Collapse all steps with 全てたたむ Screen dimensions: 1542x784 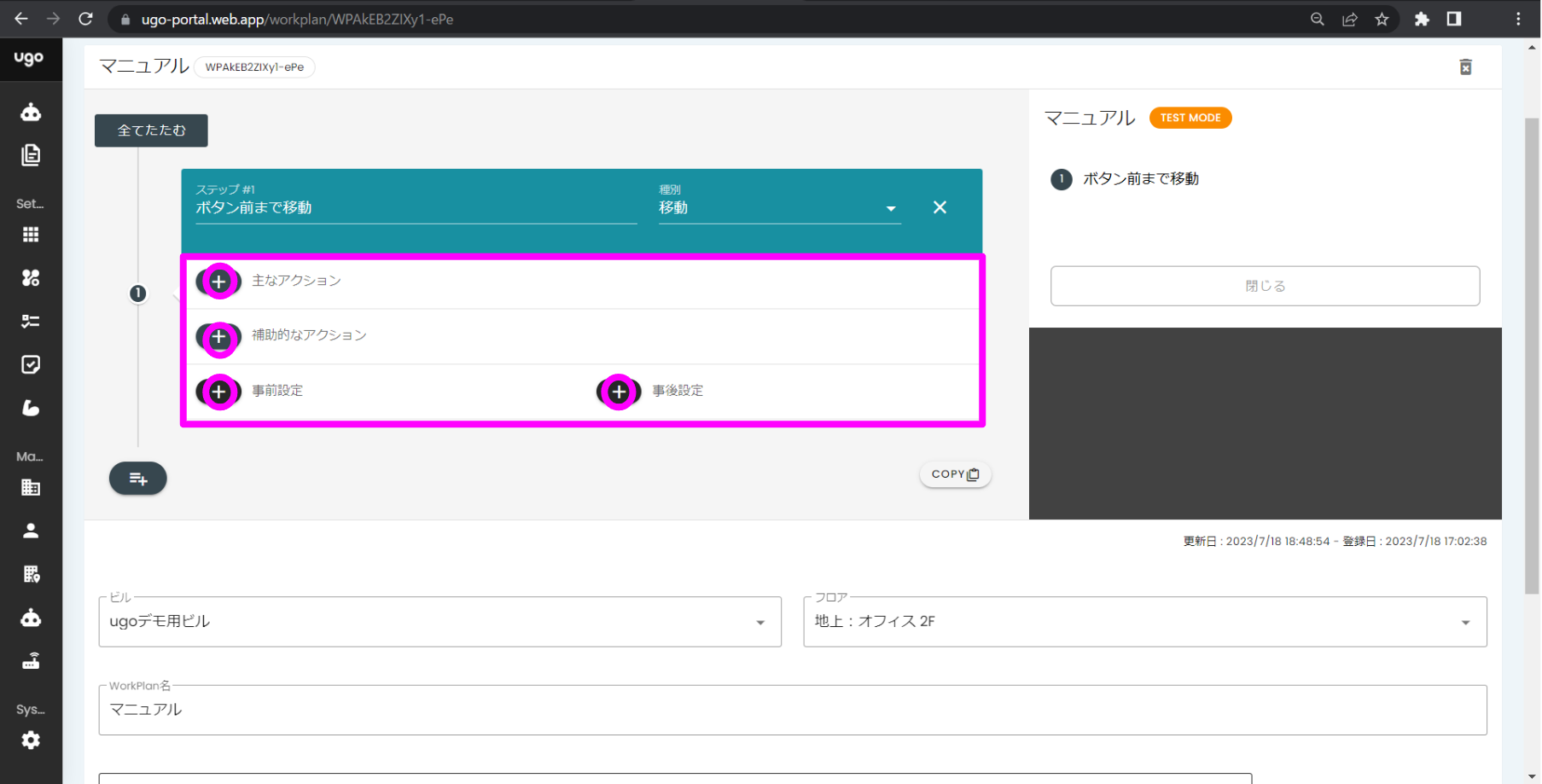click(x=151, y=131)
